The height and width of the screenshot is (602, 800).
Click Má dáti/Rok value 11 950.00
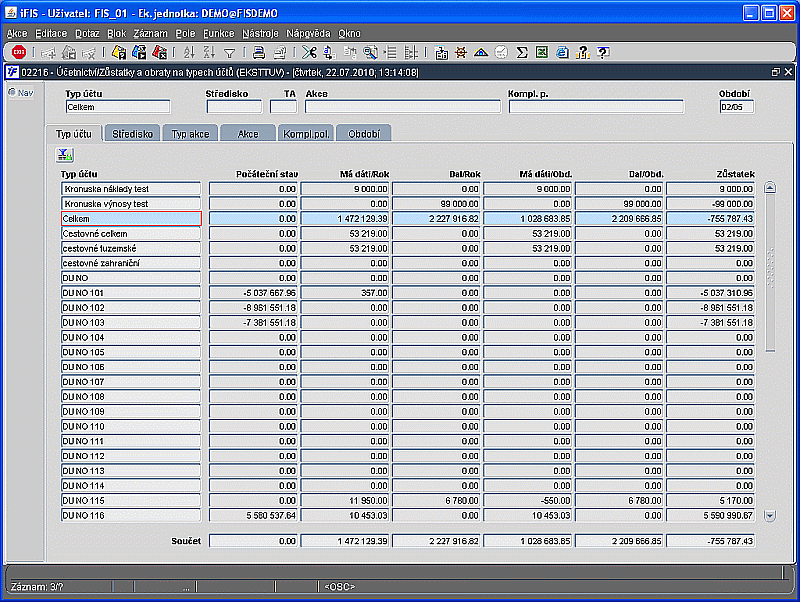click(345, 500)
